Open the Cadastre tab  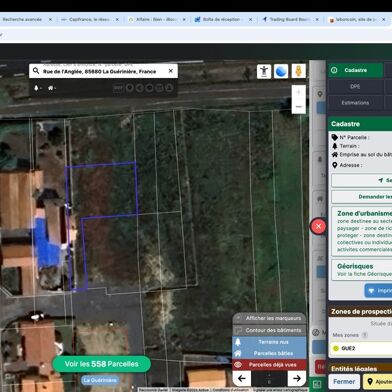pyautogui.click(x=355, y=70)
